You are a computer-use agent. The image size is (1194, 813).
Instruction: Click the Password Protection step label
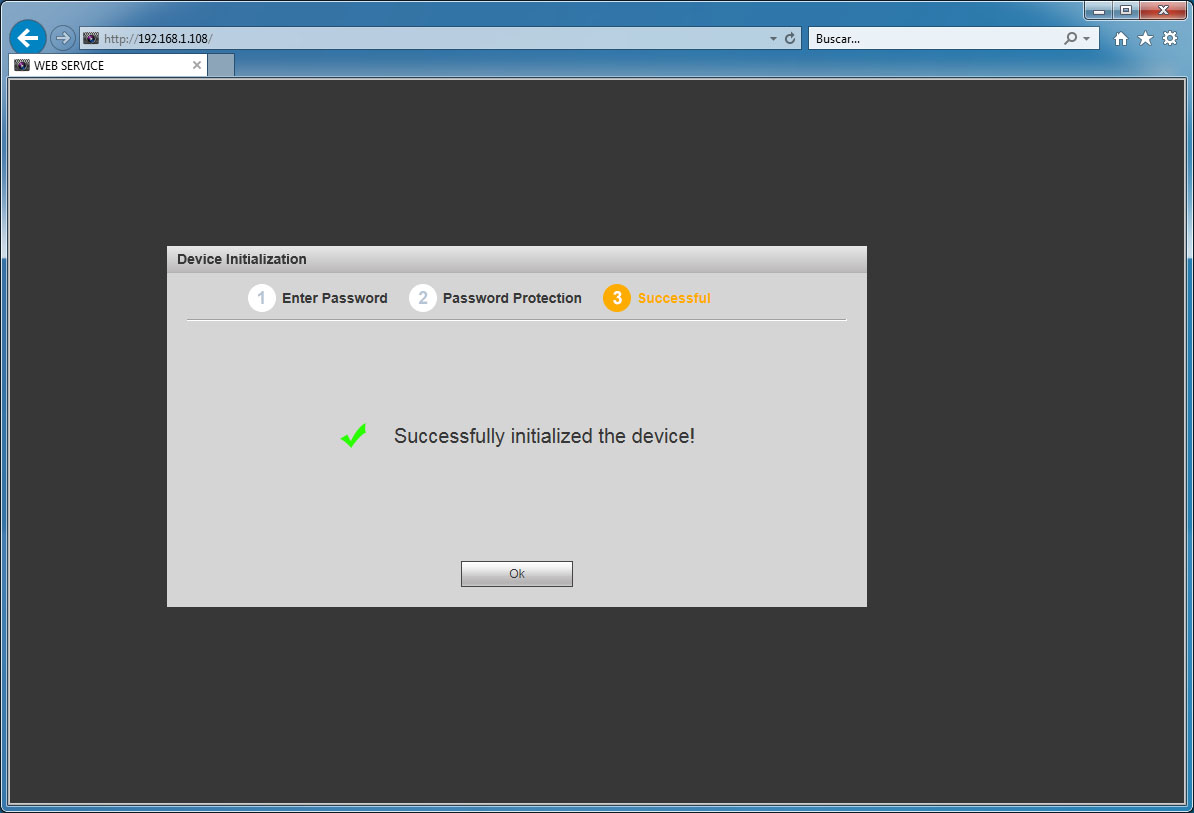pos(512,298)
